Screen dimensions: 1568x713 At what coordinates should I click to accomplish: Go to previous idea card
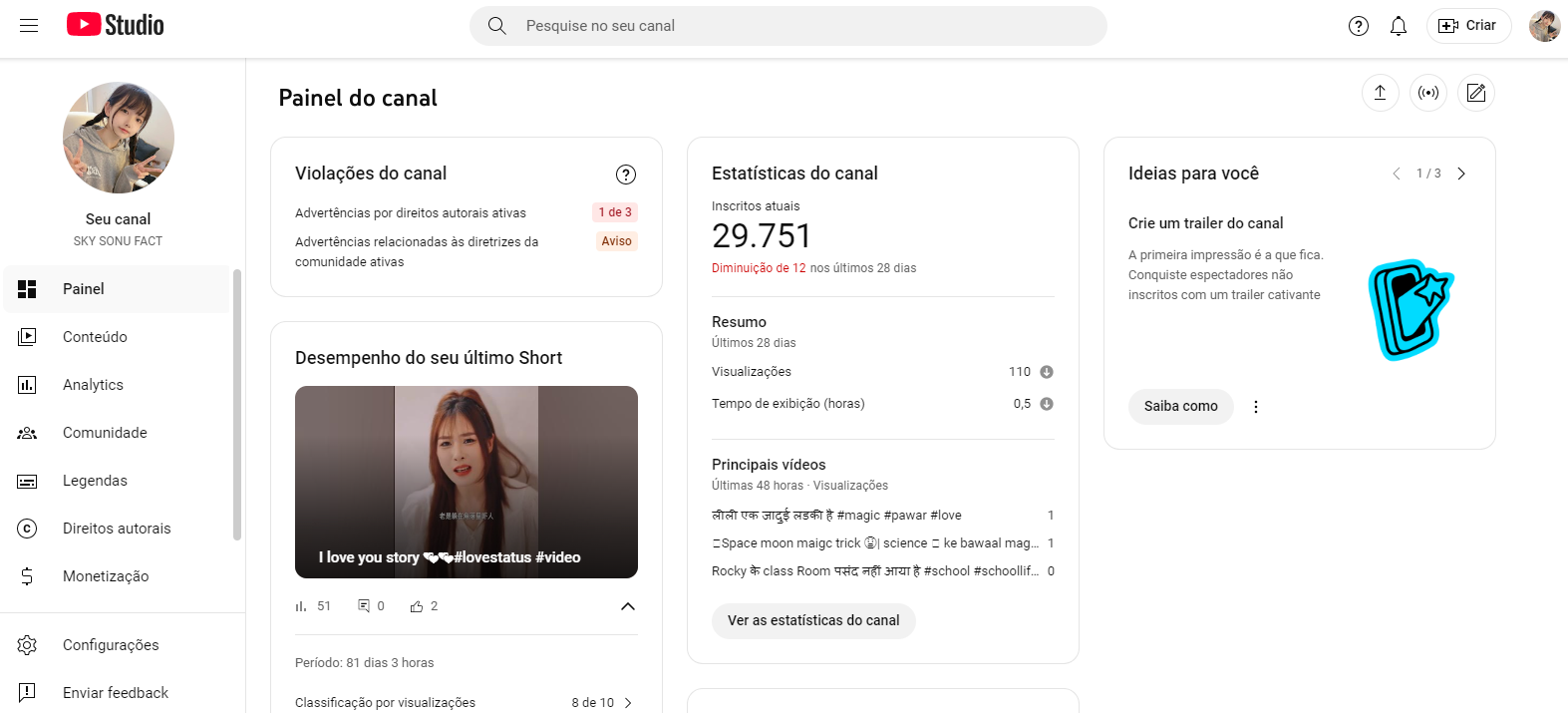coord(1396,174)
